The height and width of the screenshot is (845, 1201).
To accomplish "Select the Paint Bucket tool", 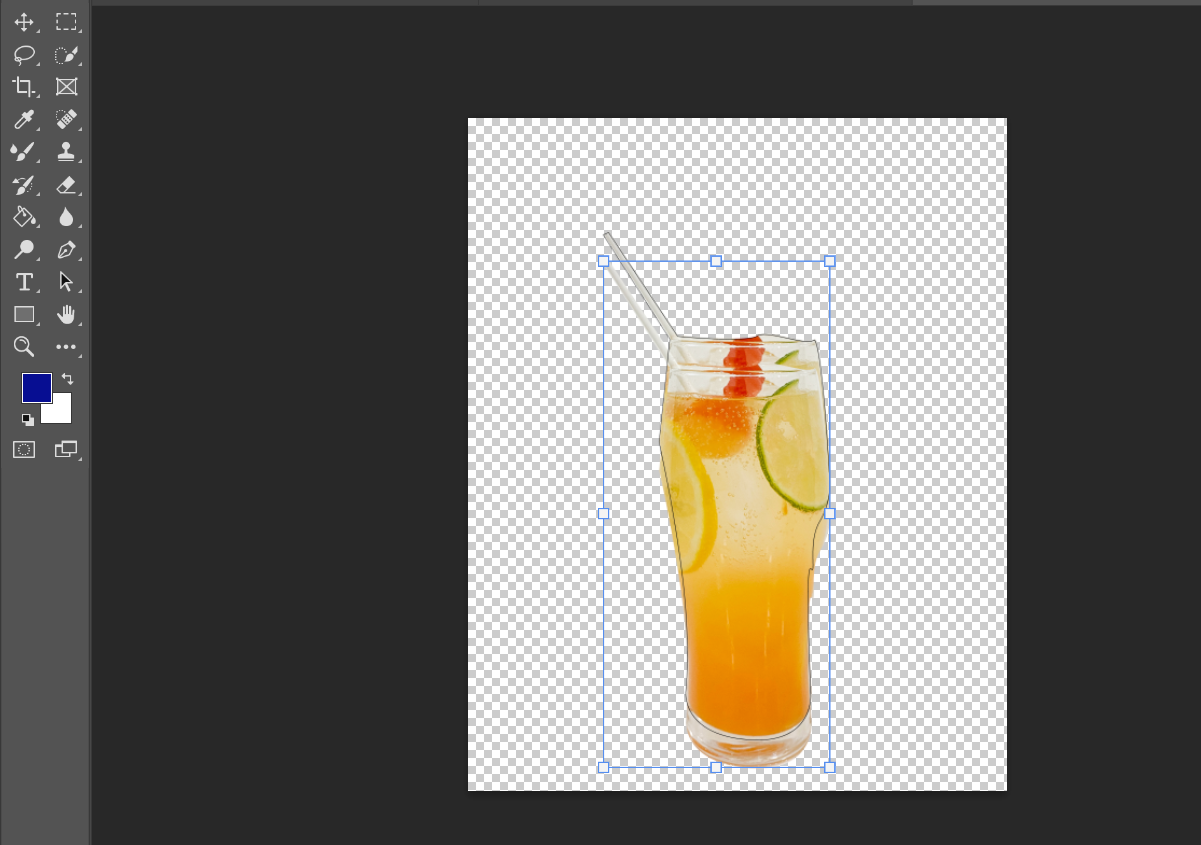I will [24, 217].
